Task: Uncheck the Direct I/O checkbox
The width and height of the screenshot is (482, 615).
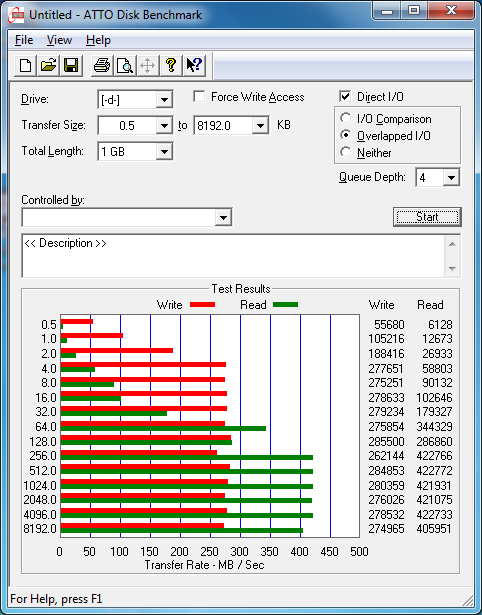Action: [x=345, y=96]
